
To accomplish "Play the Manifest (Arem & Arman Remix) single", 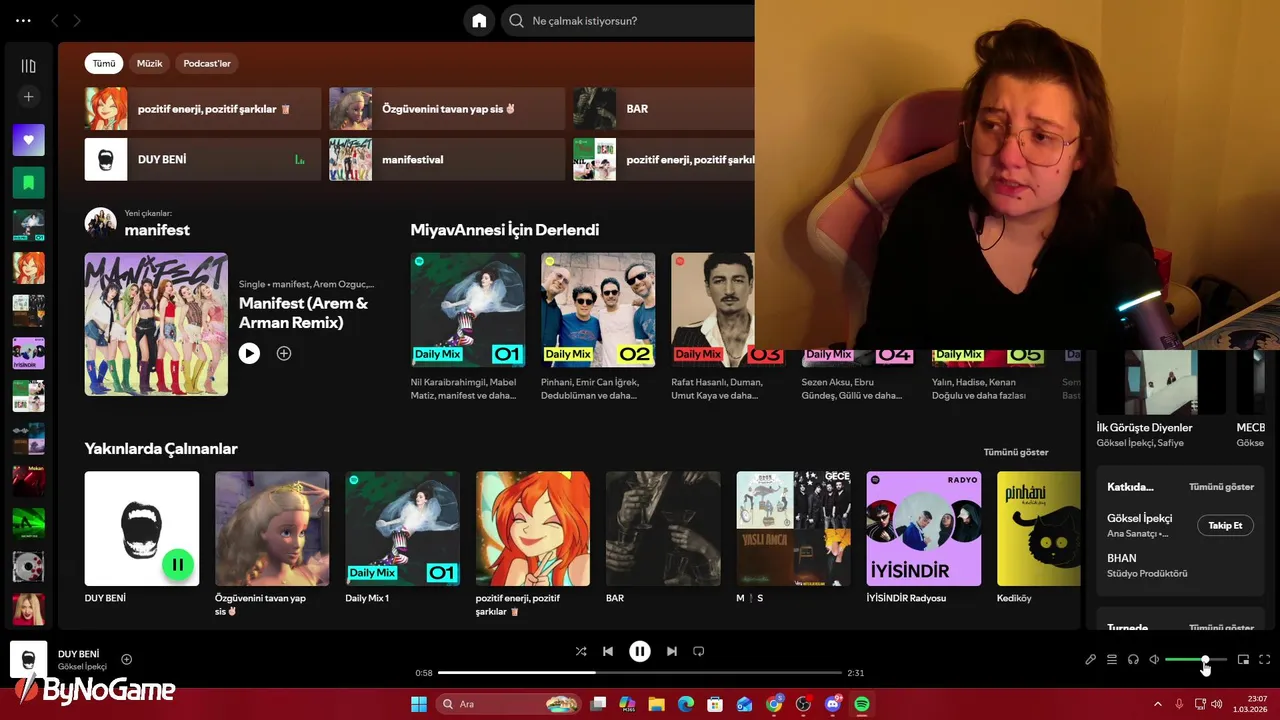I will pyautogui.click(x=249, y=353).
